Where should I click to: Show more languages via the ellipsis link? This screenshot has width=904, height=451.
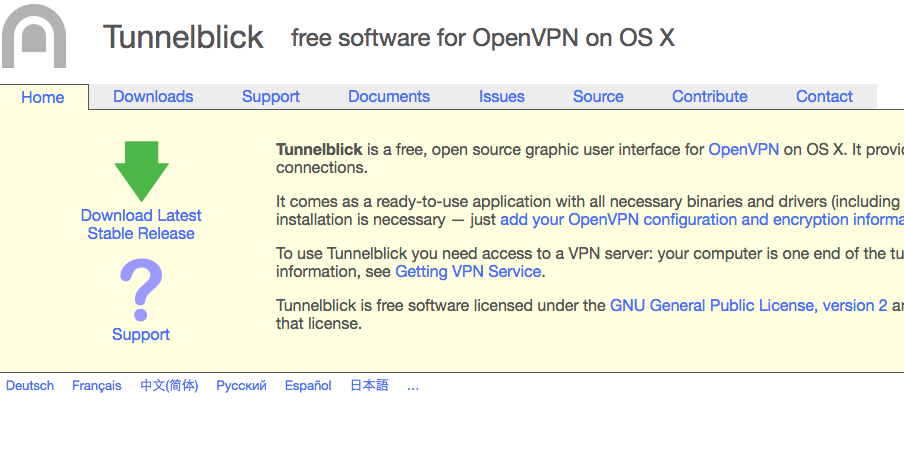(413, 386)
